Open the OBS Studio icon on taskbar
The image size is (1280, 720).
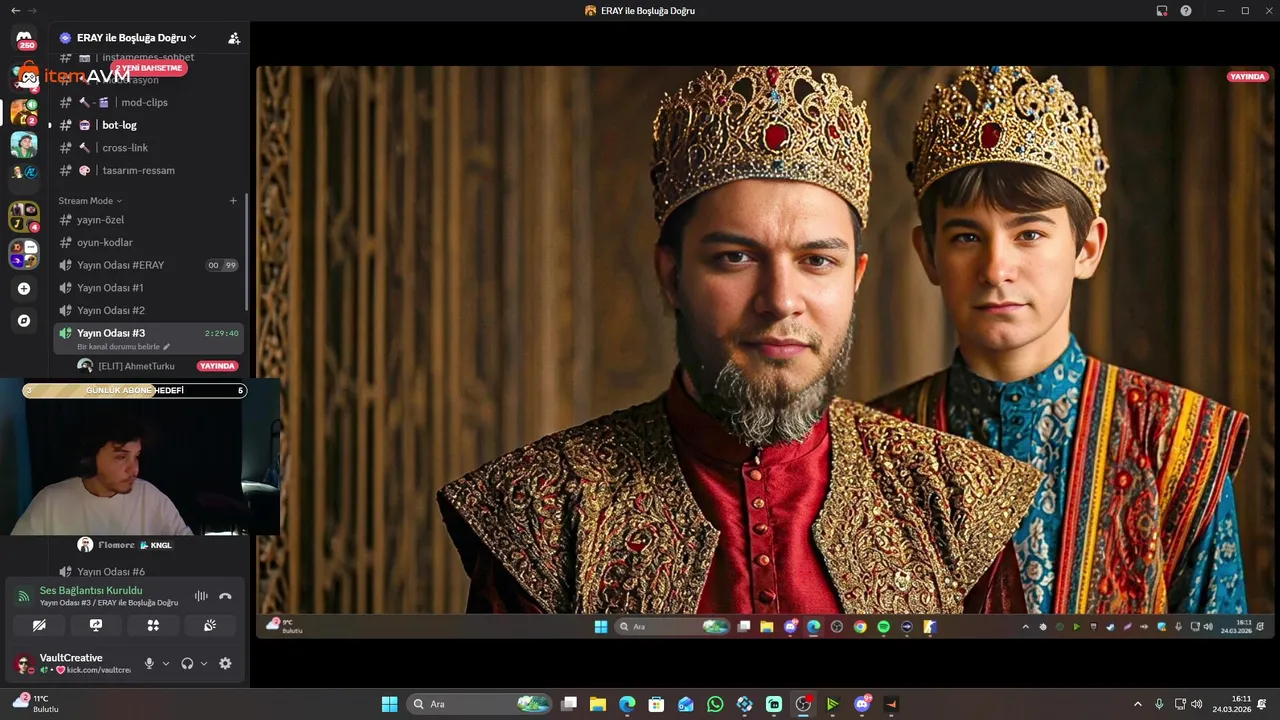tap(803, 704)
